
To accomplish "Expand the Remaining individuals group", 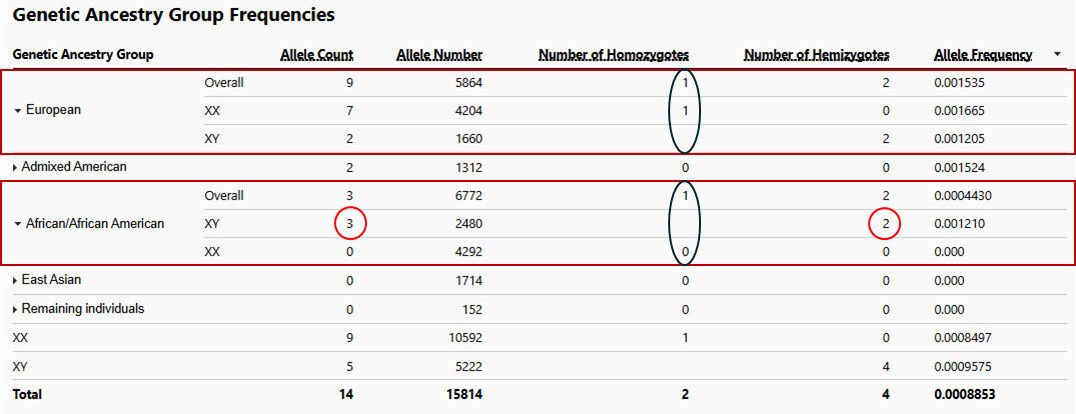I will coord(16,310).
